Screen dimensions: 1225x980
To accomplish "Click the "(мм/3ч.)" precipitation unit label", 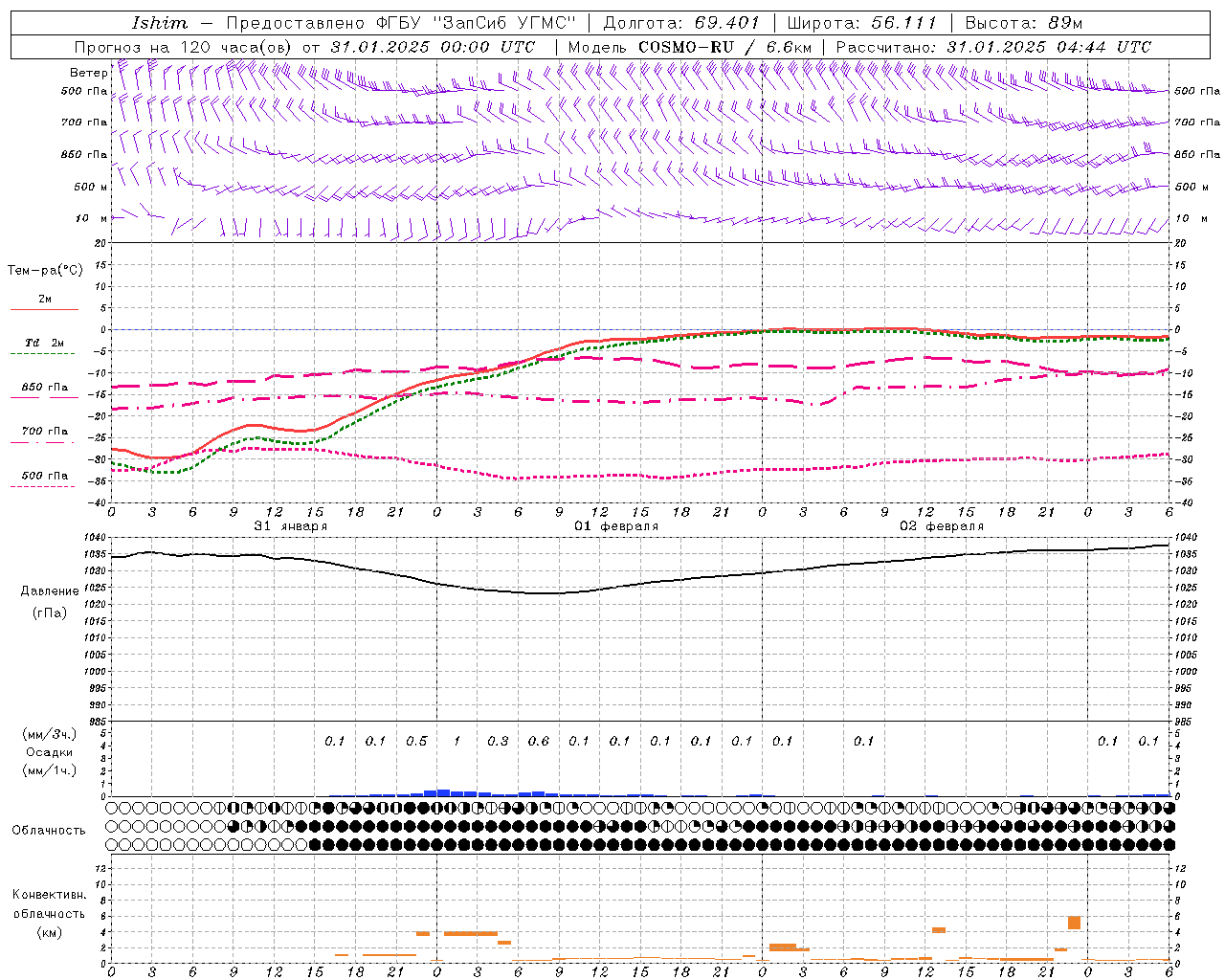I will 49,734.
